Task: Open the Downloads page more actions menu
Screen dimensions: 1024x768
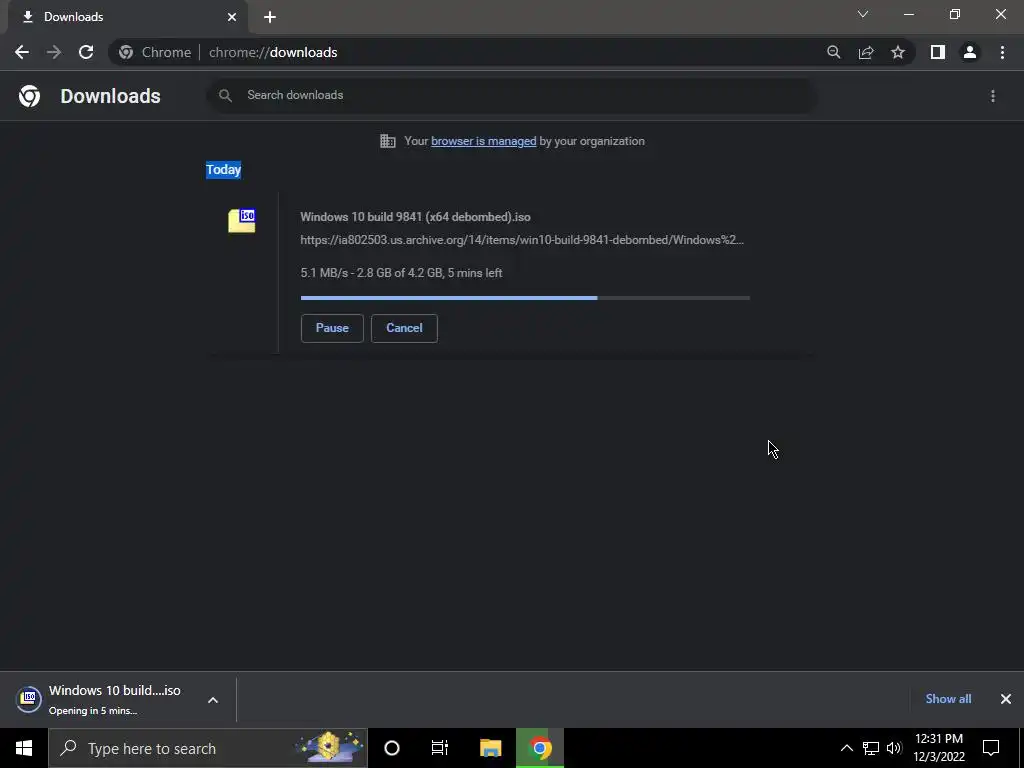Action: 993,96
